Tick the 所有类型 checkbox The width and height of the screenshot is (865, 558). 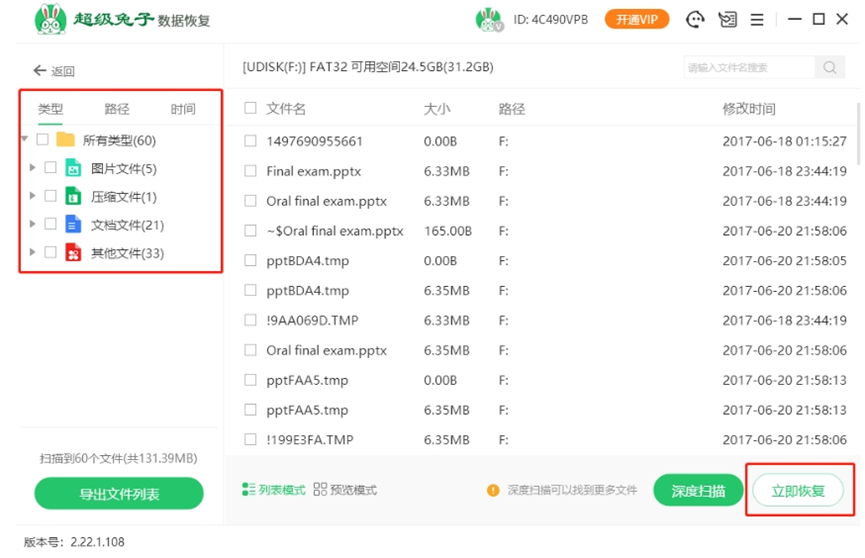42,140
